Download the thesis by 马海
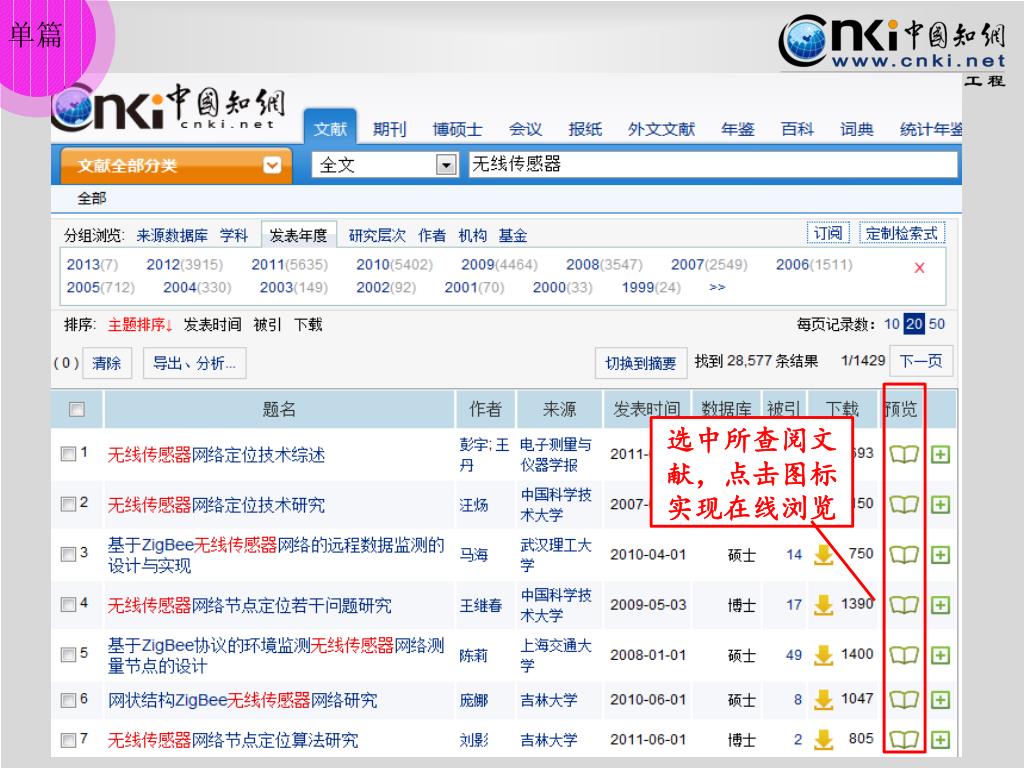The image size is (1024, 768). pyautogui.click(x=824, y=554)
